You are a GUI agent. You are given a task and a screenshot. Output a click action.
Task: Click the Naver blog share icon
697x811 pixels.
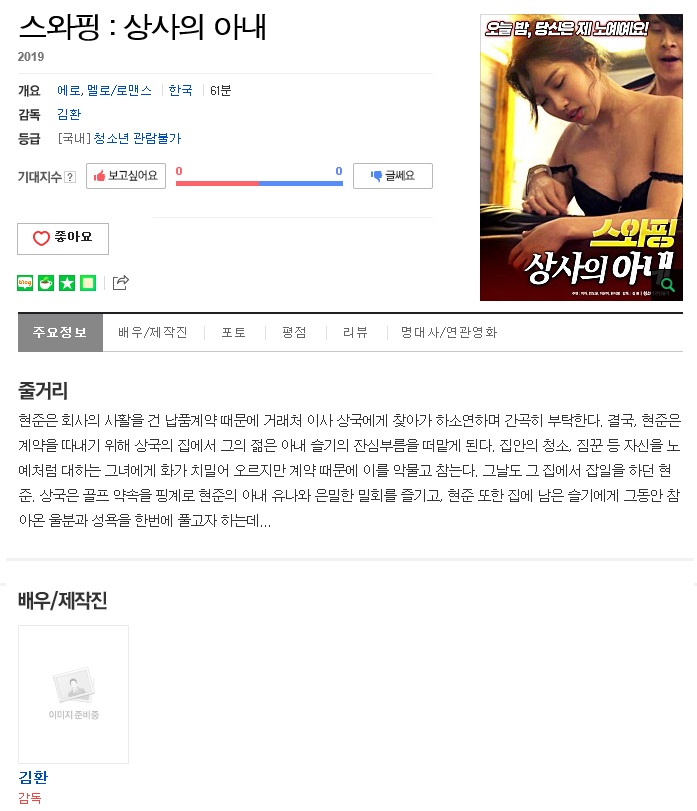[x=25, y=283]
